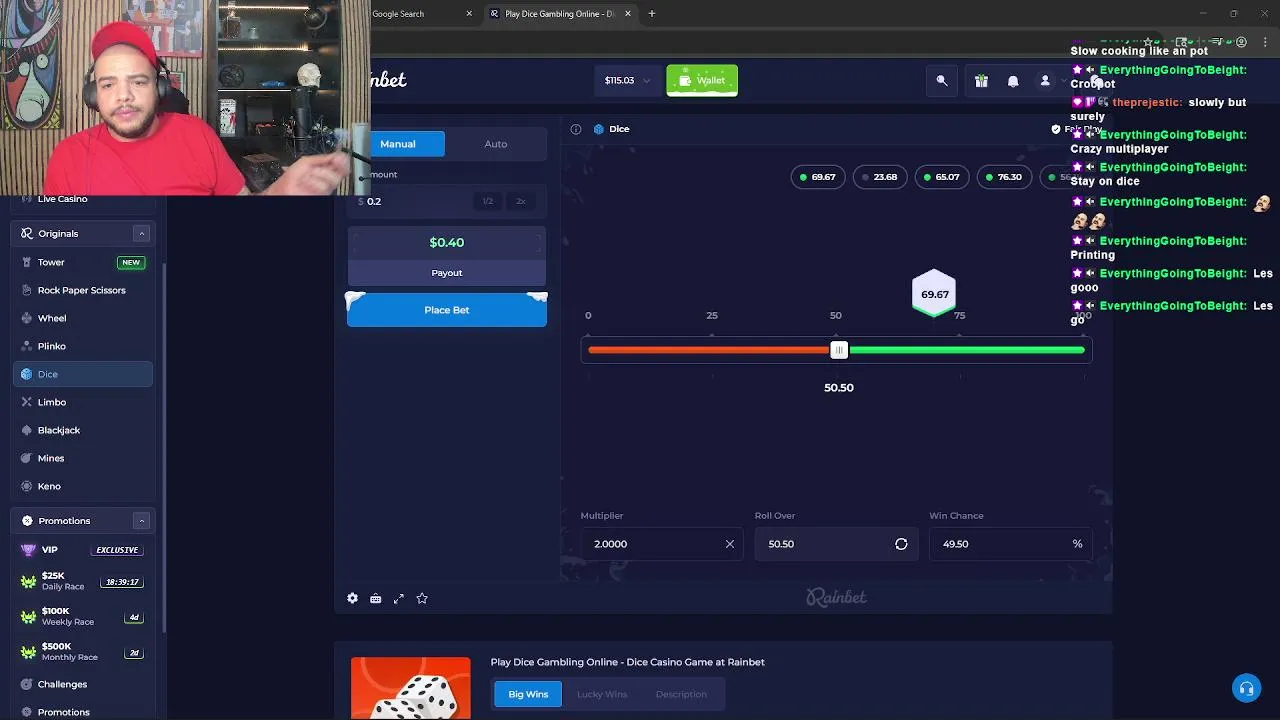Screen dimensions: 1280x720
Task: Open the $115.03 balance dropdown
Action: click(627, 81)
